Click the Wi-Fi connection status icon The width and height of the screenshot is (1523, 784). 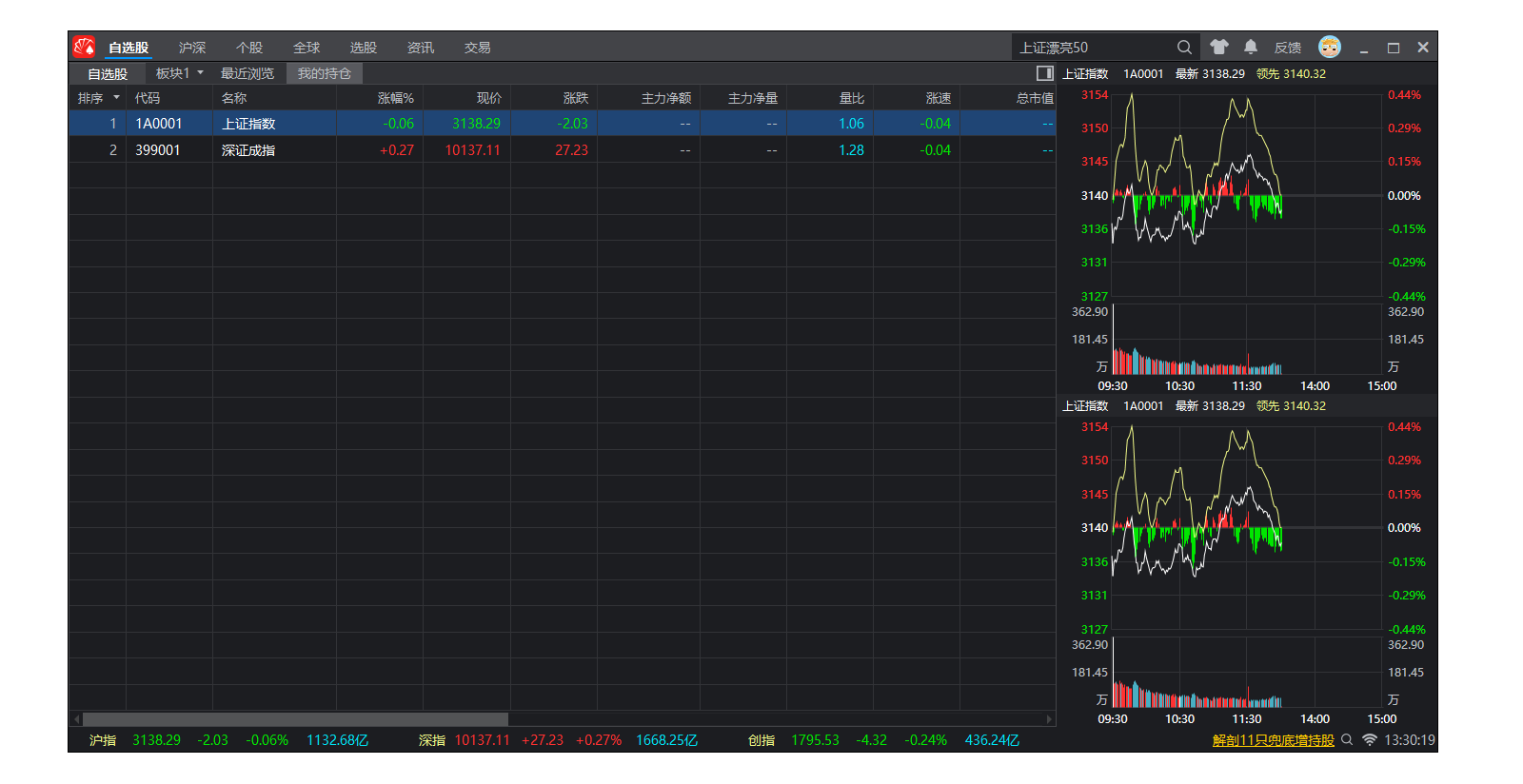[x=1370, y=739]
